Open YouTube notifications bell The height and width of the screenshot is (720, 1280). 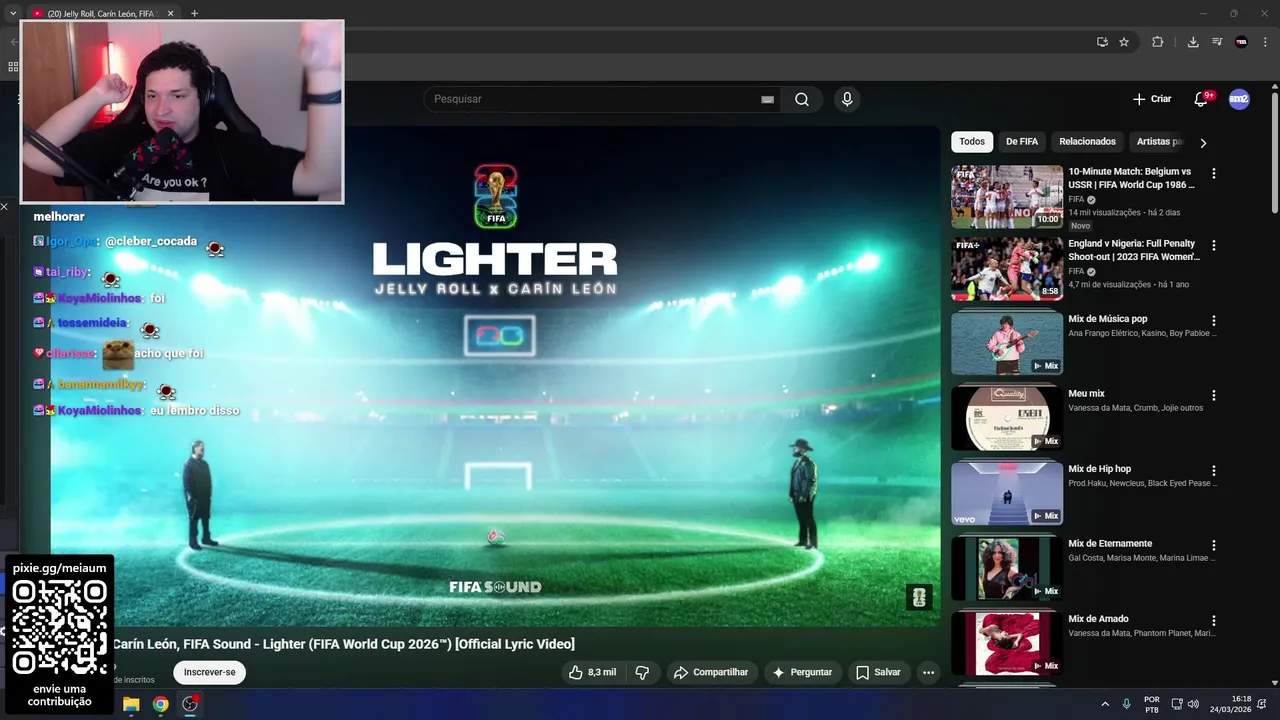(1201, 99)
